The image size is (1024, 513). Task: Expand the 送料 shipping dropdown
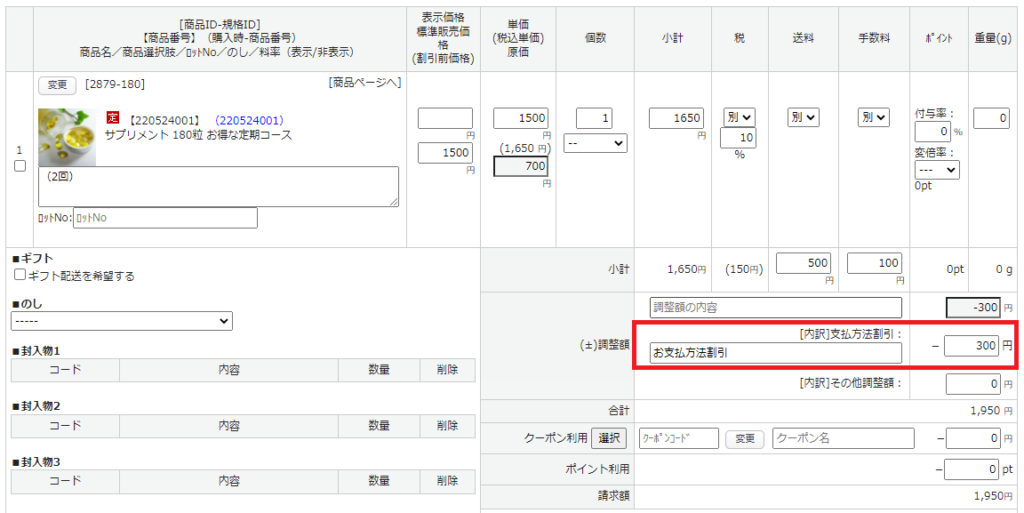pos(803,118)
